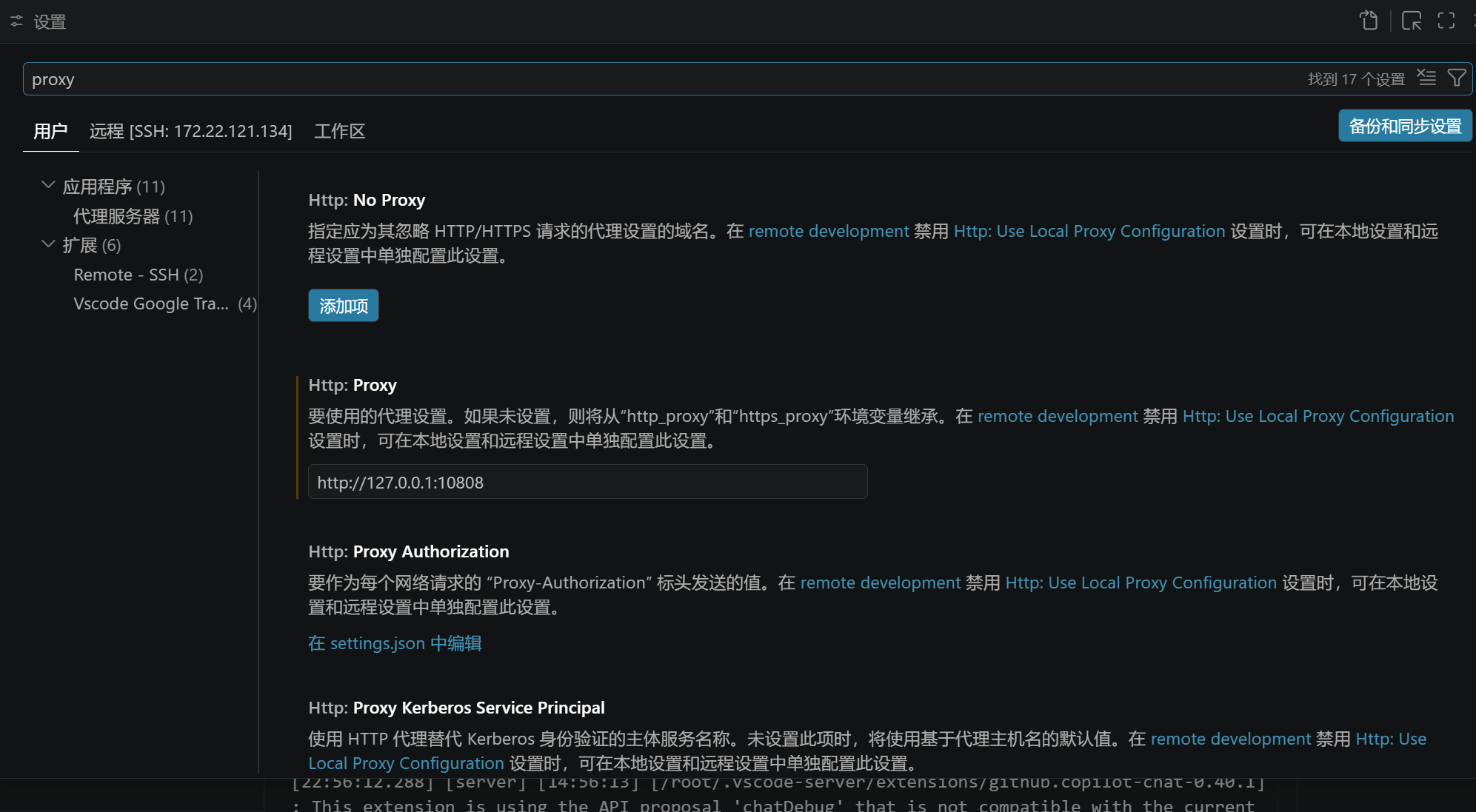The height and width of the screenshot is (812, 1476).
Task: Open Vscode Google Translate settings group
Action: (x=151, y=303)
